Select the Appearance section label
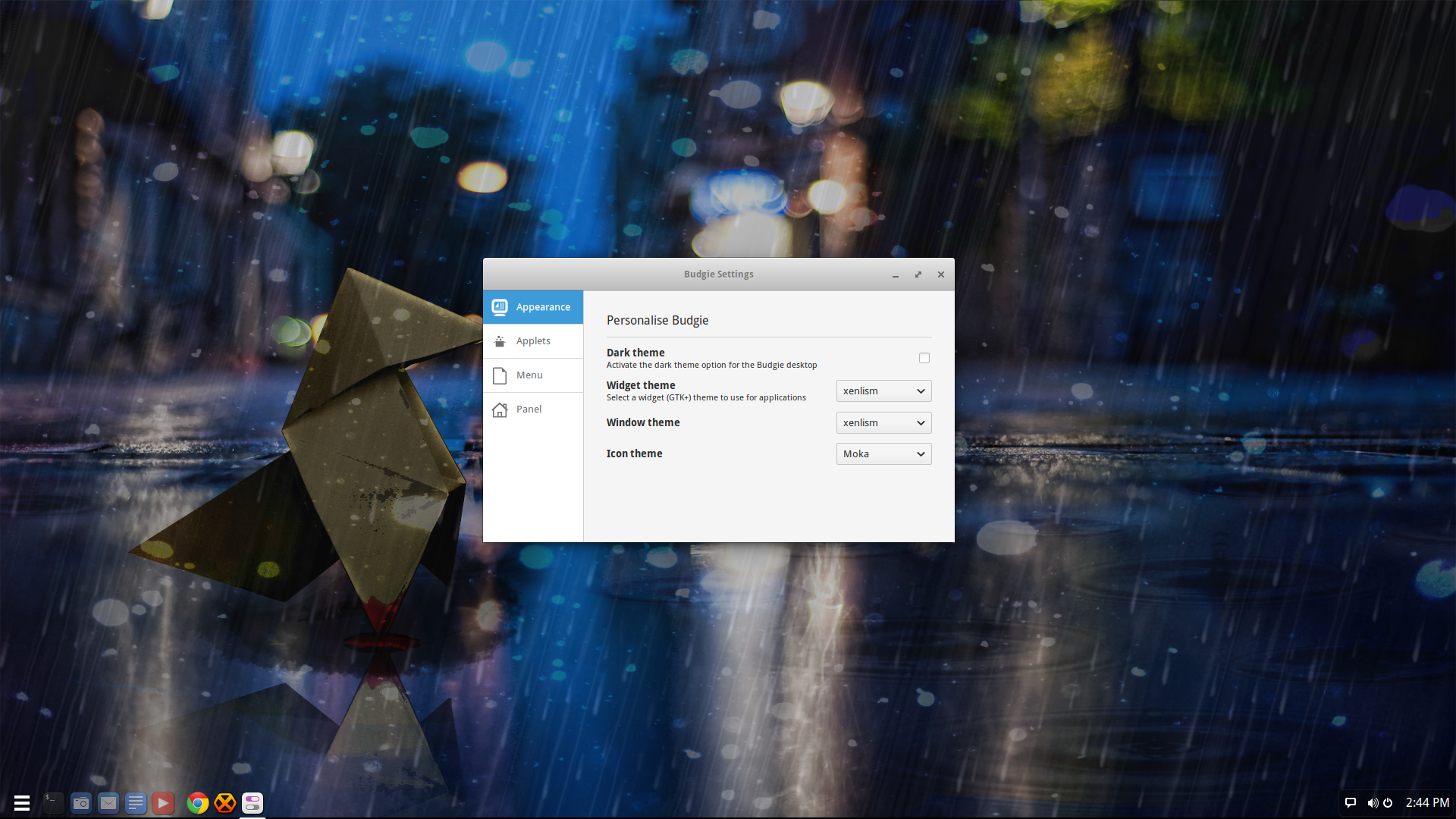Viewport: 1456px width, 819px height. tap(543, 307)
